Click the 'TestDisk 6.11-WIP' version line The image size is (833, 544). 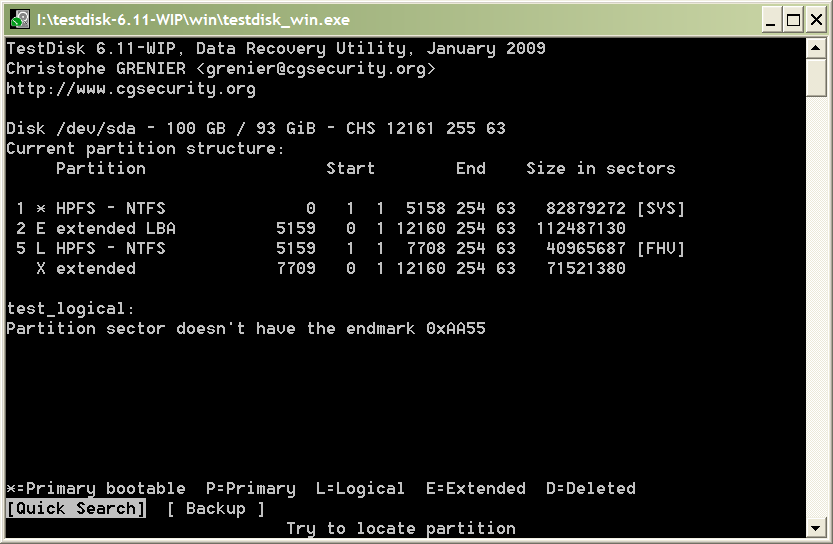[x=276, y=49]
